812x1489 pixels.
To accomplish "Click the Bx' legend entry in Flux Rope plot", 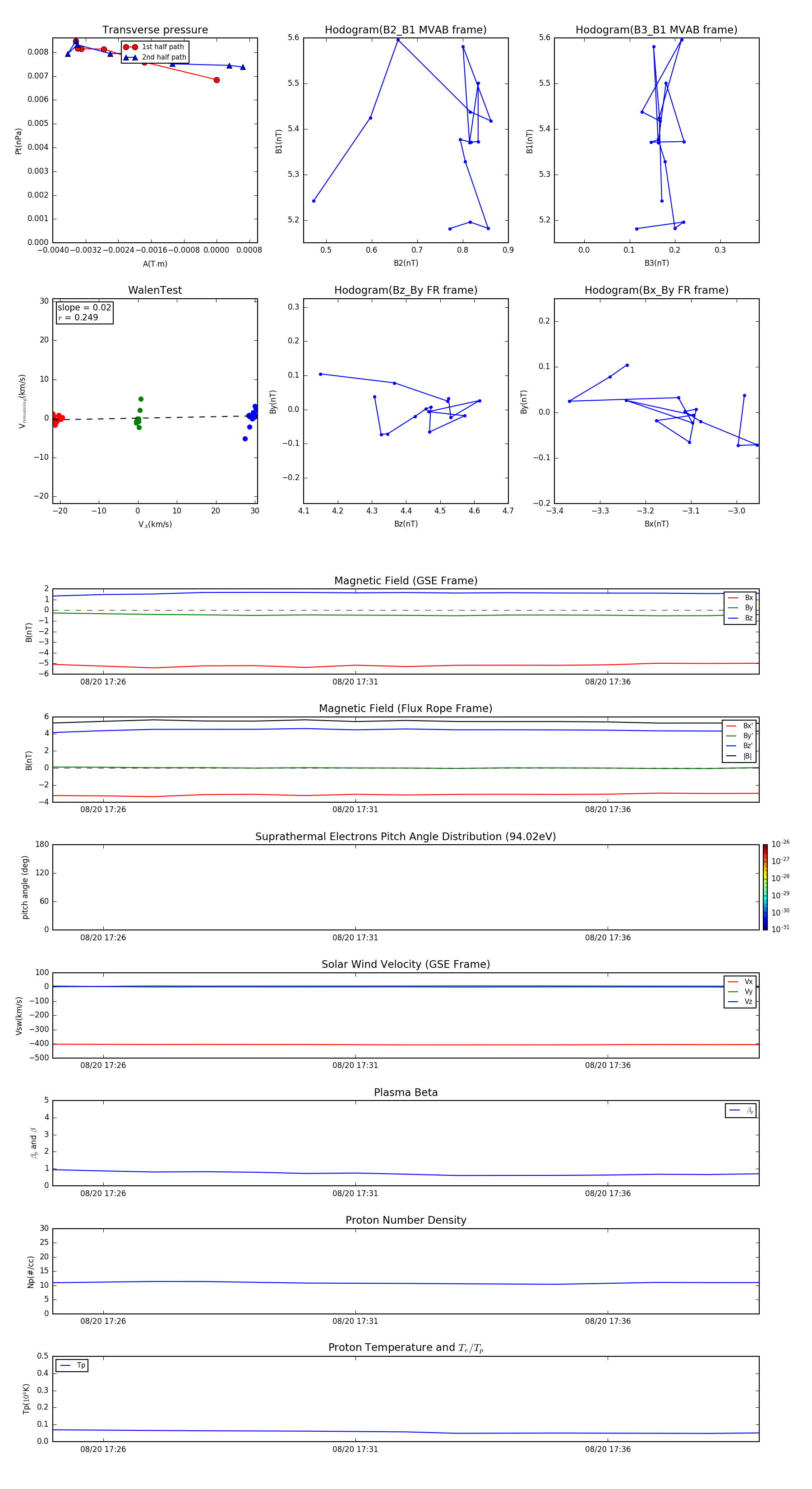I will click(740, 726).
